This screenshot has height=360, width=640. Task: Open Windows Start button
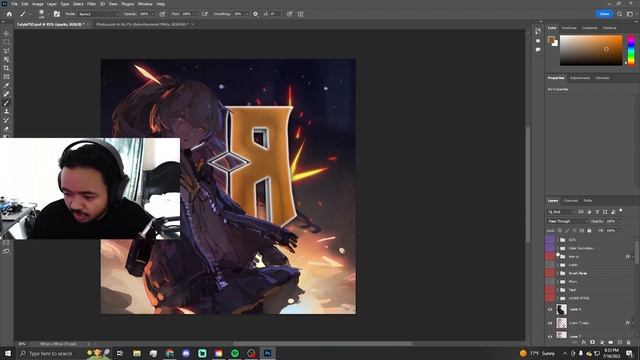[x=8, y=353]
